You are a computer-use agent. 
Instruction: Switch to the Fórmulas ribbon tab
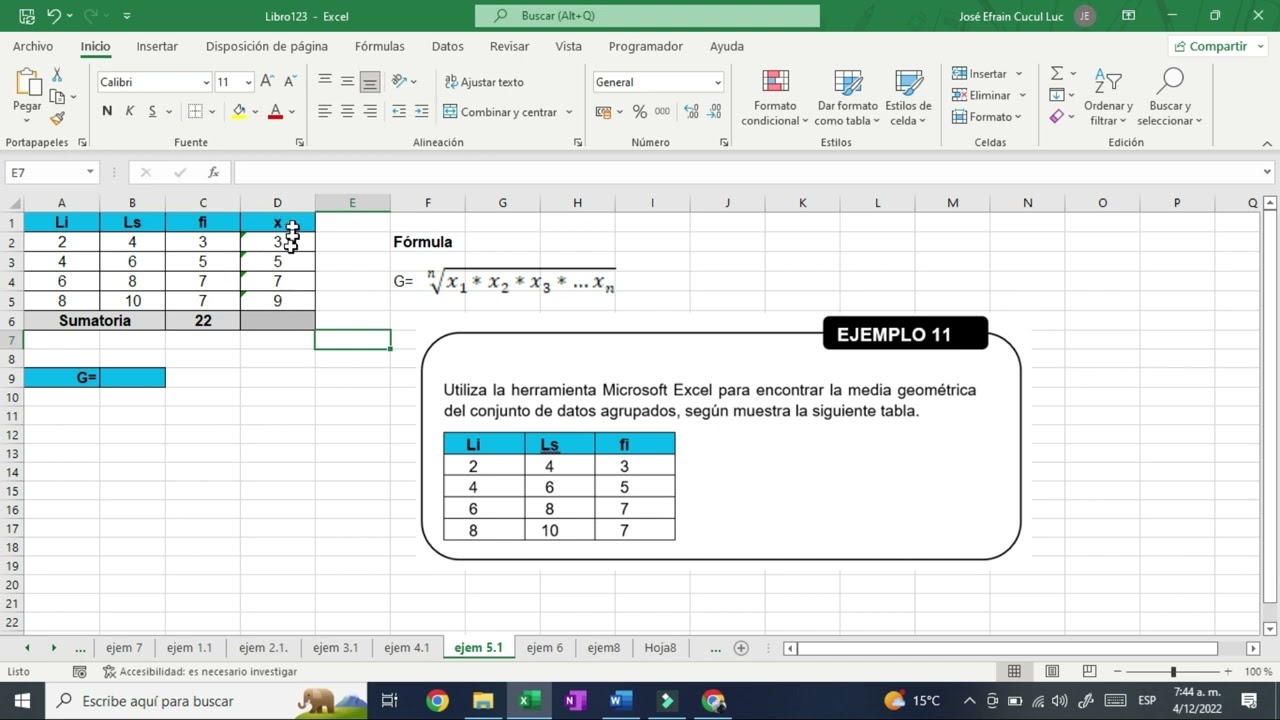(x=379, y=46)
